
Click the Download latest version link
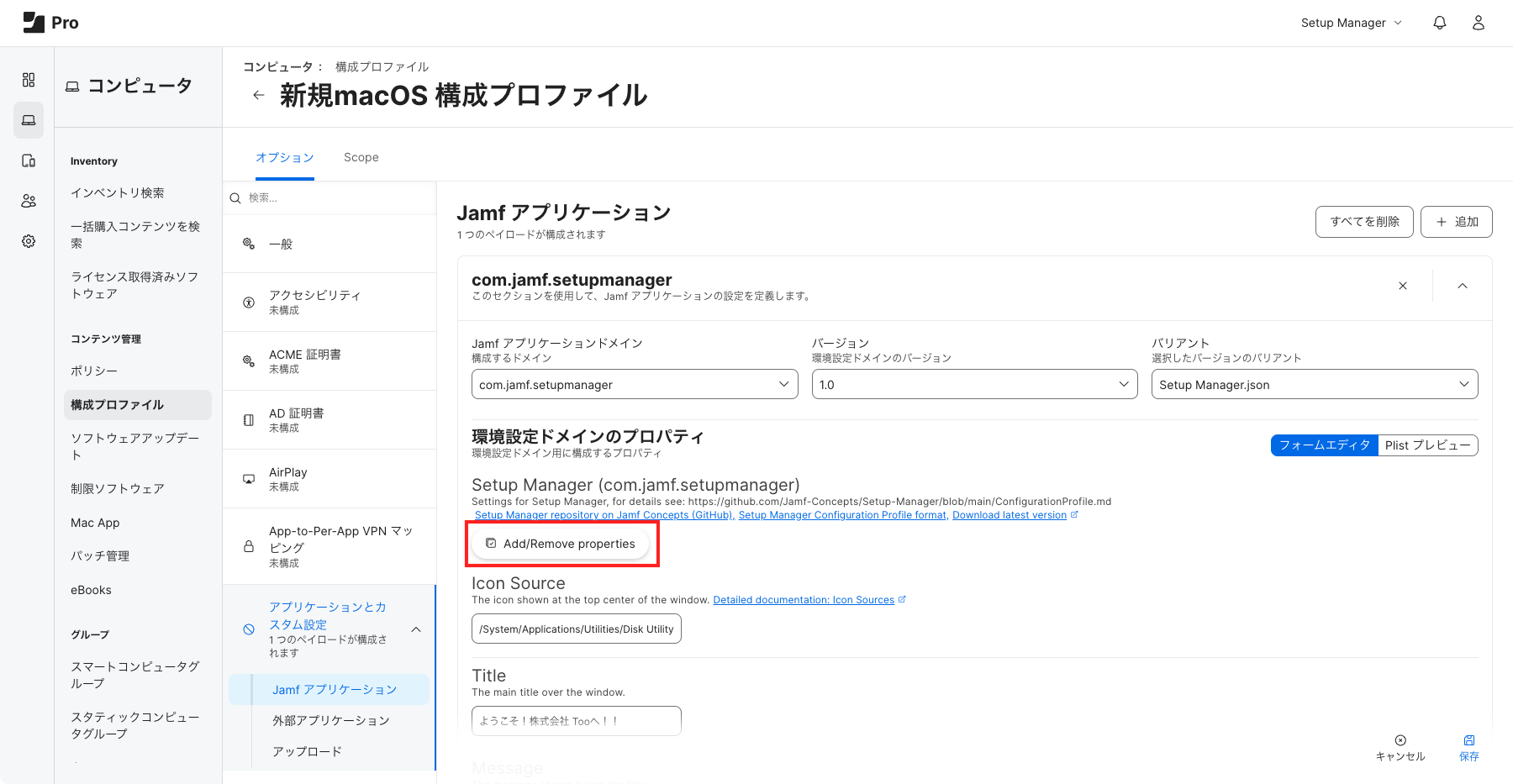(1009, 515)
